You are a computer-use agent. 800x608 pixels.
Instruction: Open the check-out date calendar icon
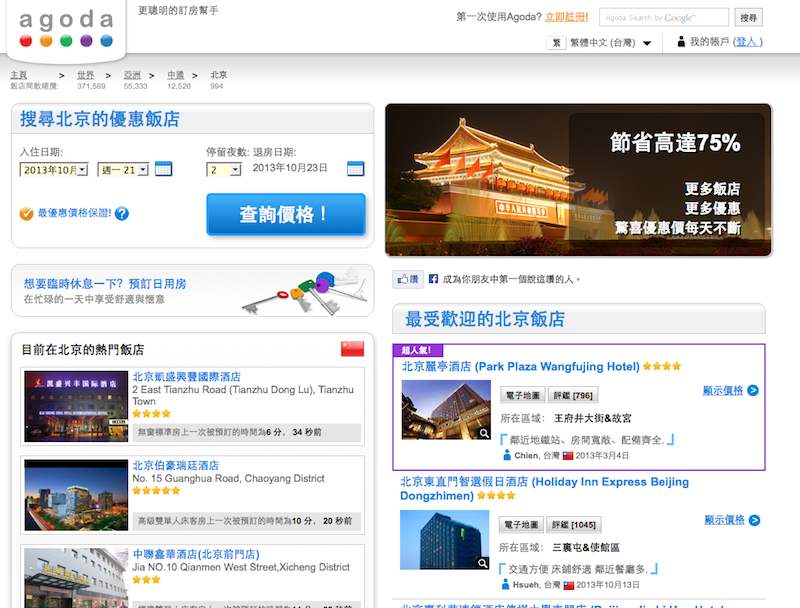pyautogui.click(x=355, y=169)
